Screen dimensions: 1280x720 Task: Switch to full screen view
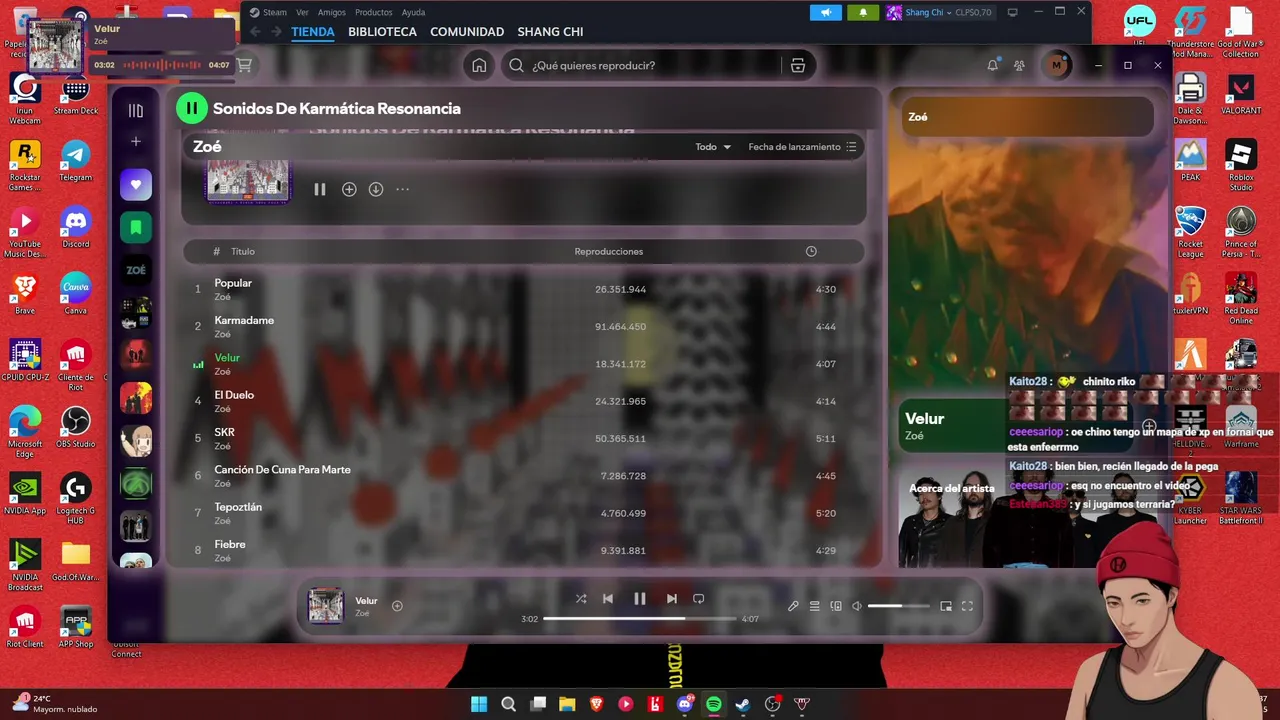click(967, 606)
